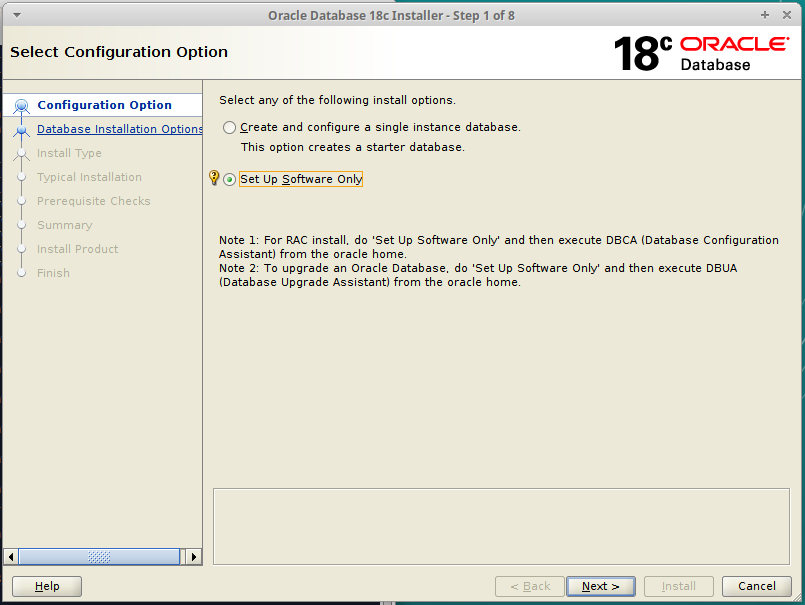Viewport: 805px width, 605px height.
Task: Click the Back button
Action: (530, 586)
